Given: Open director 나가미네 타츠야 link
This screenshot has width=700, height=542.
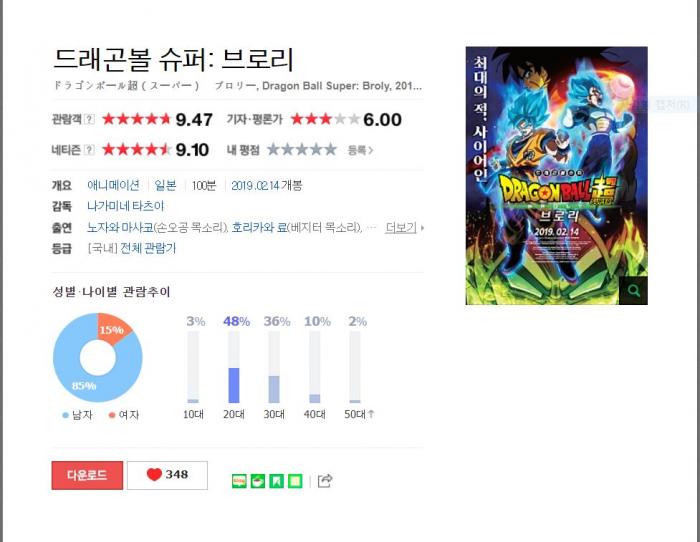Looking at the screenshot, I should tap(125, 206).
